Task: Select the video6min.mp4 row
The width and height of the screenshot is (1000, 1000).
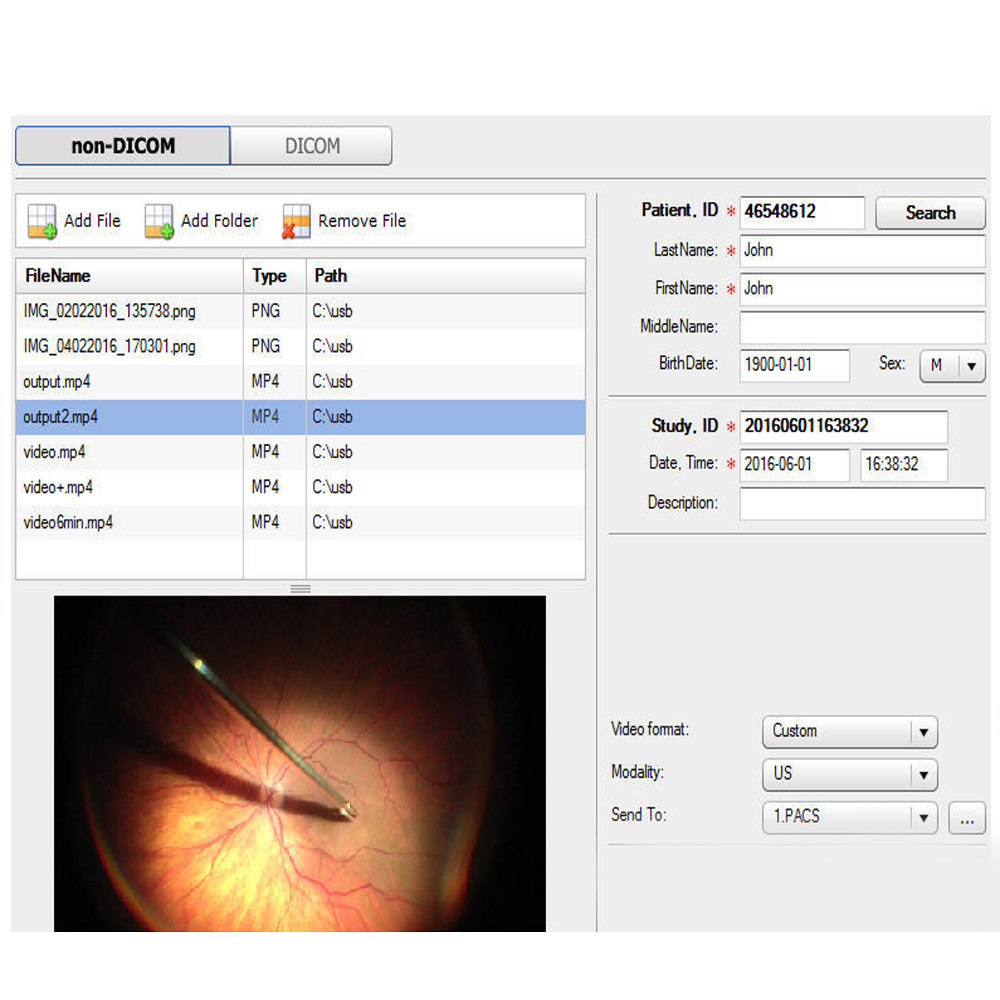Action: [300, 523]
